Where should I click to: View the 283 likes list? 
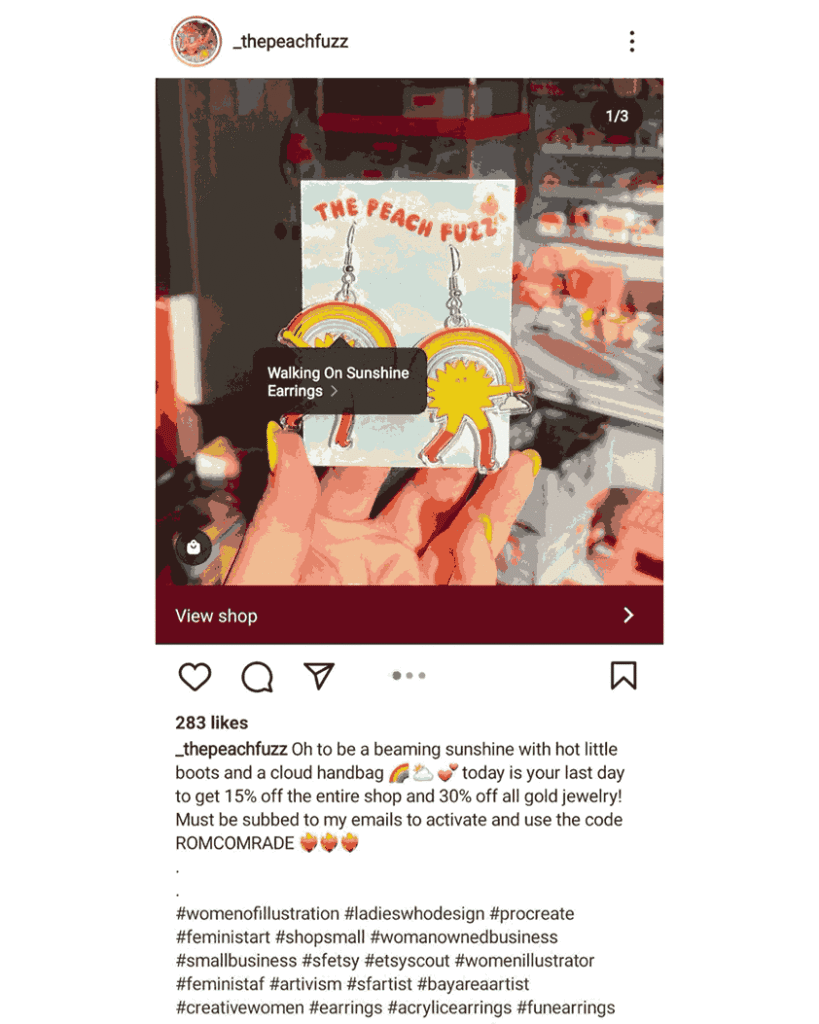click(x=212, y=723)
